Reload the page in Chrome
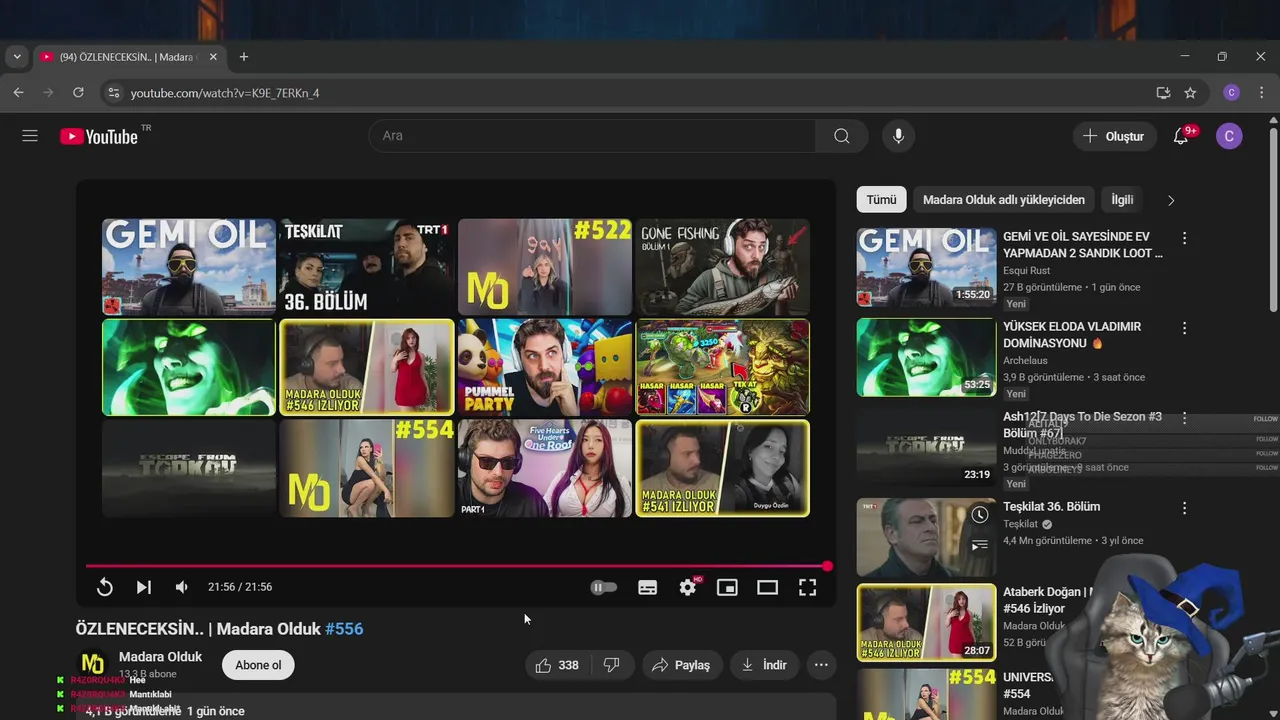The image size is (1280, 720). (78, 92)
